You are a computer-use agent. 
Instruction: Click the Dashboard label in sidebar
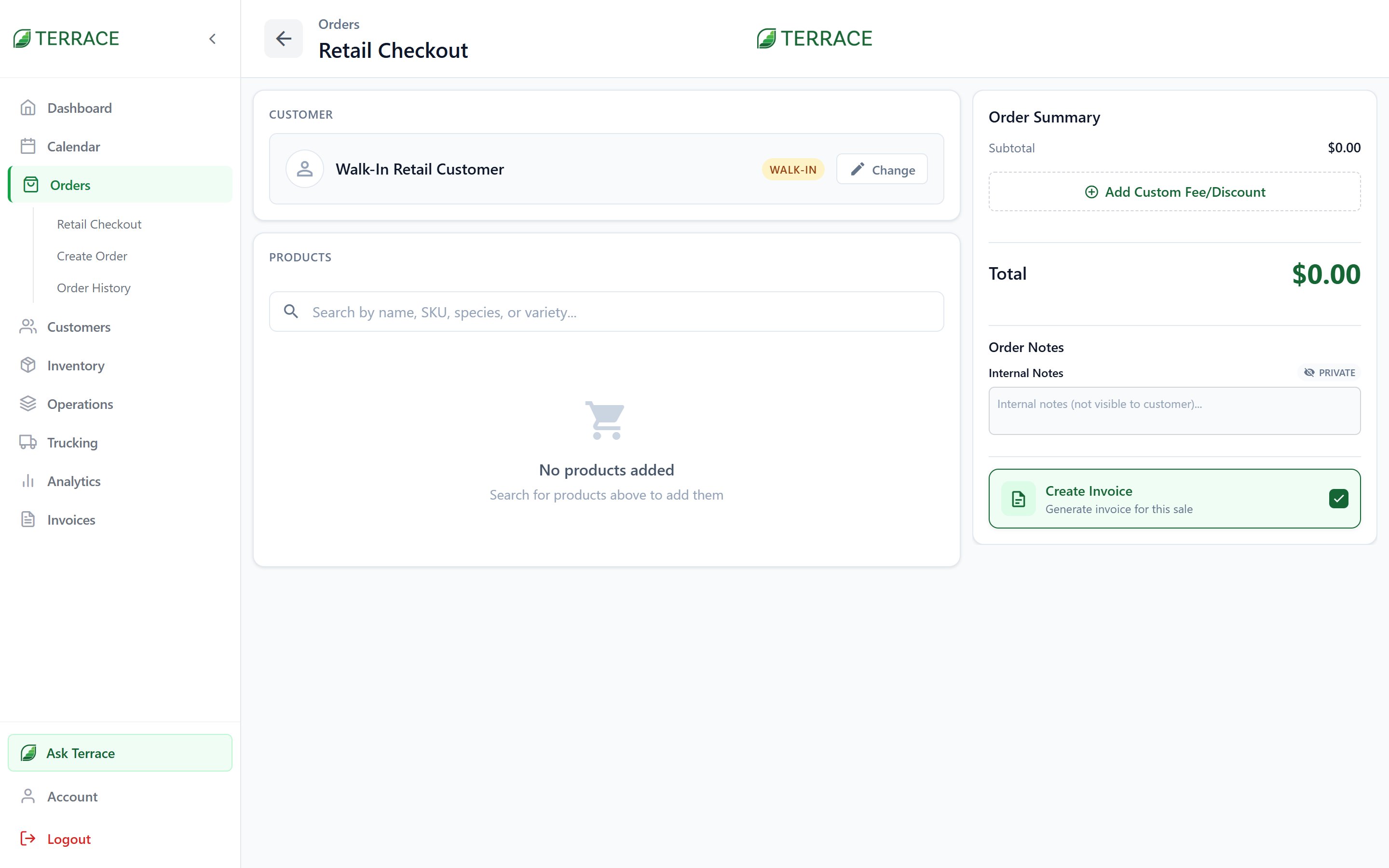pyautogui.click(x=79, y=108)
